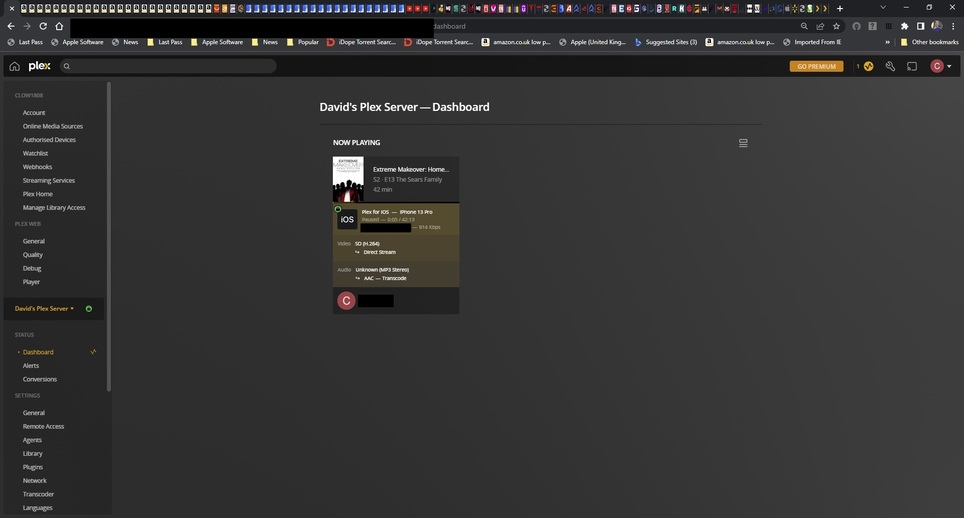
Task: Open Authorised Devices in sidebar
Action: coord(49,140)
